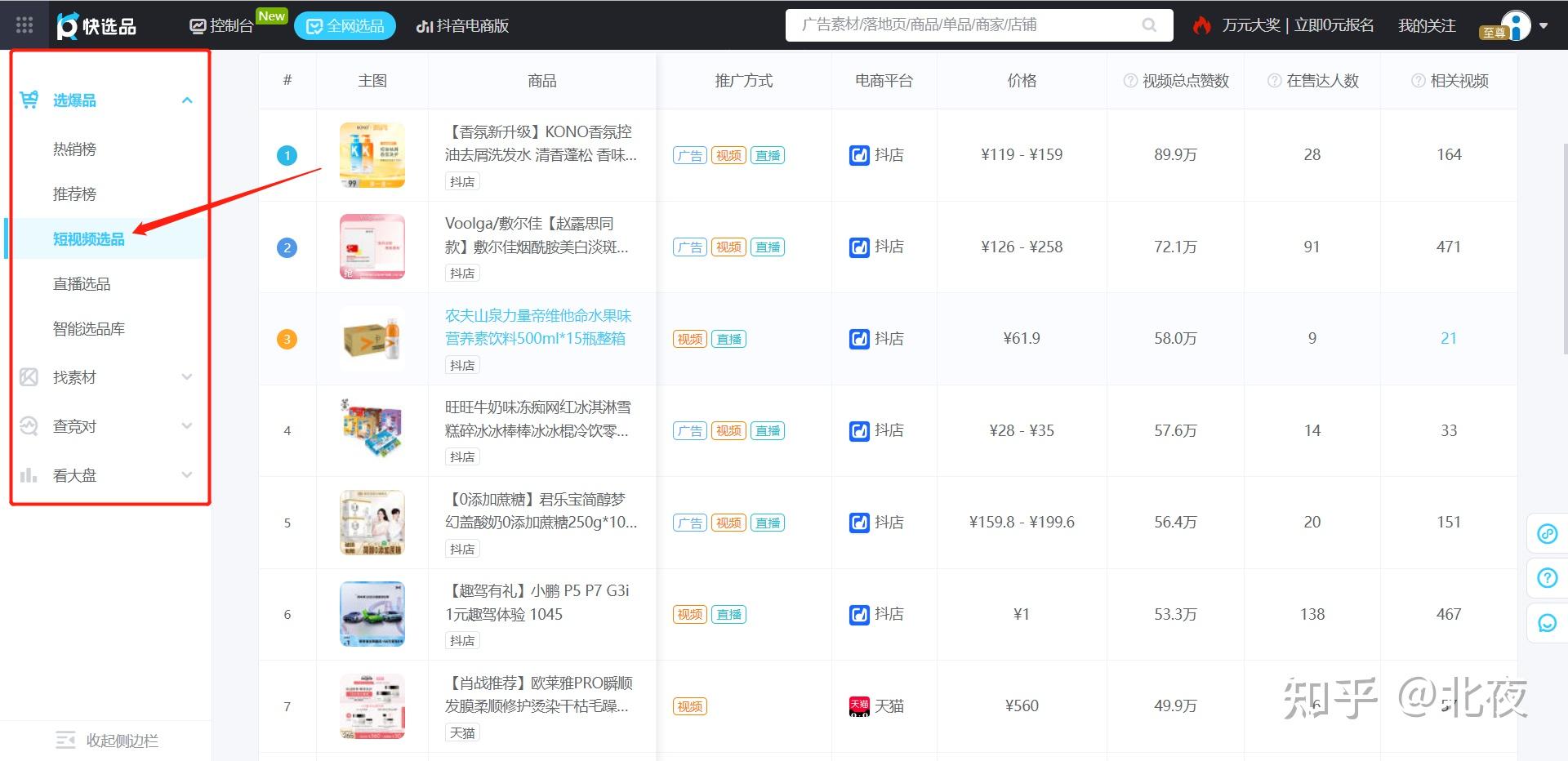Viewport: 1568px width, 761px height.
Task: Click related videos count 21
Action: [x=1449, y=338]
